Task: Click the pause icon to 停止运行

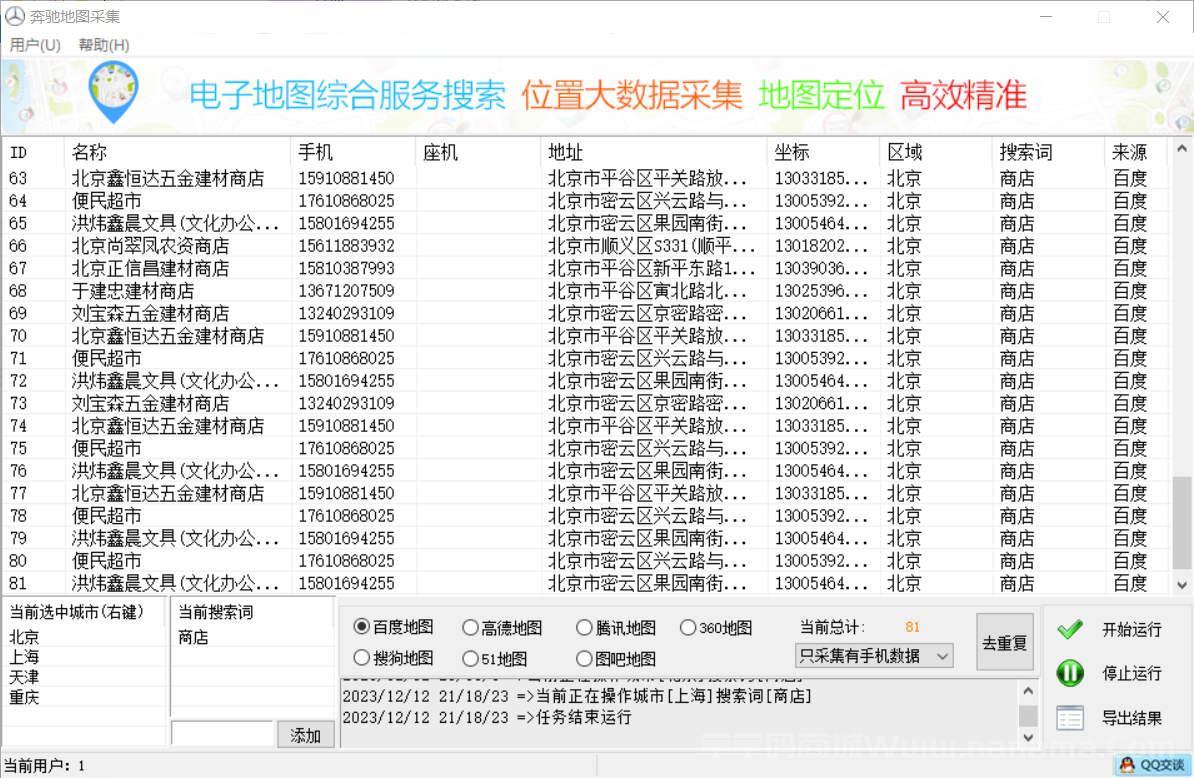Action: click(1069, 673)
